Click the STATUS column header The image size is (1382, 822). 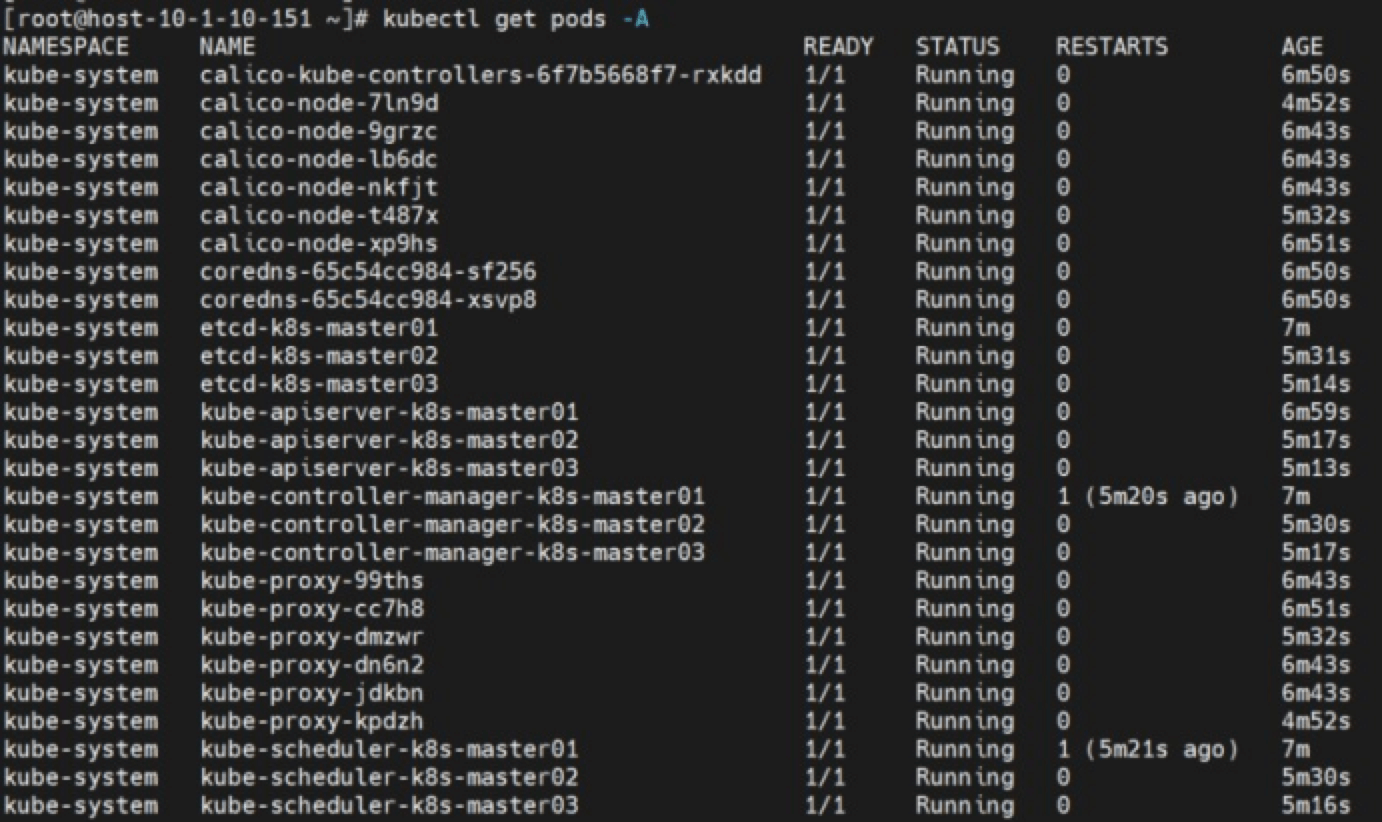(957, 47)
